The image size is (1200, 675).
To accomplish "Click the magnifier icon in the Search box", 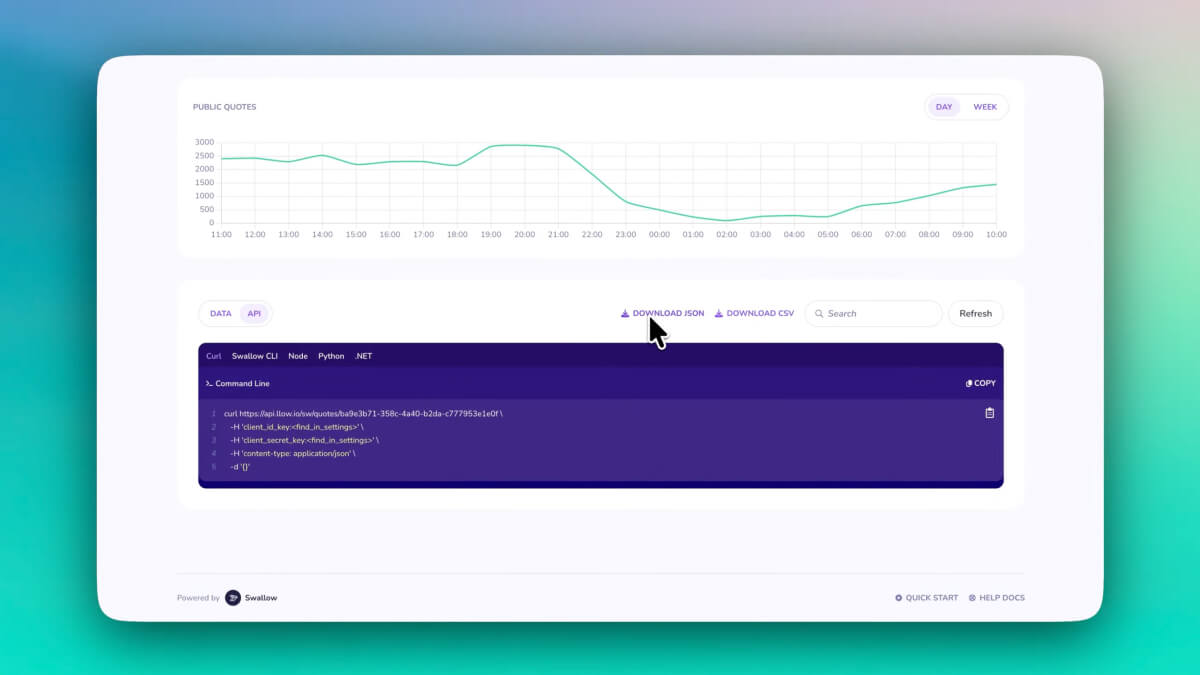I will [x=819, y=314].
